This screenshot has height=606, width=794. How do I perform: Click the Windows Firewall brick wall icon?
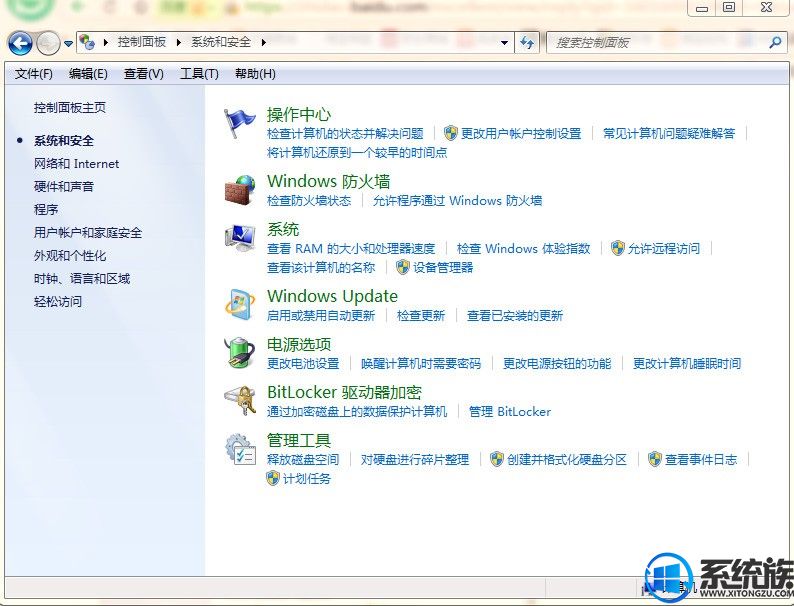(x=240, y=190)
